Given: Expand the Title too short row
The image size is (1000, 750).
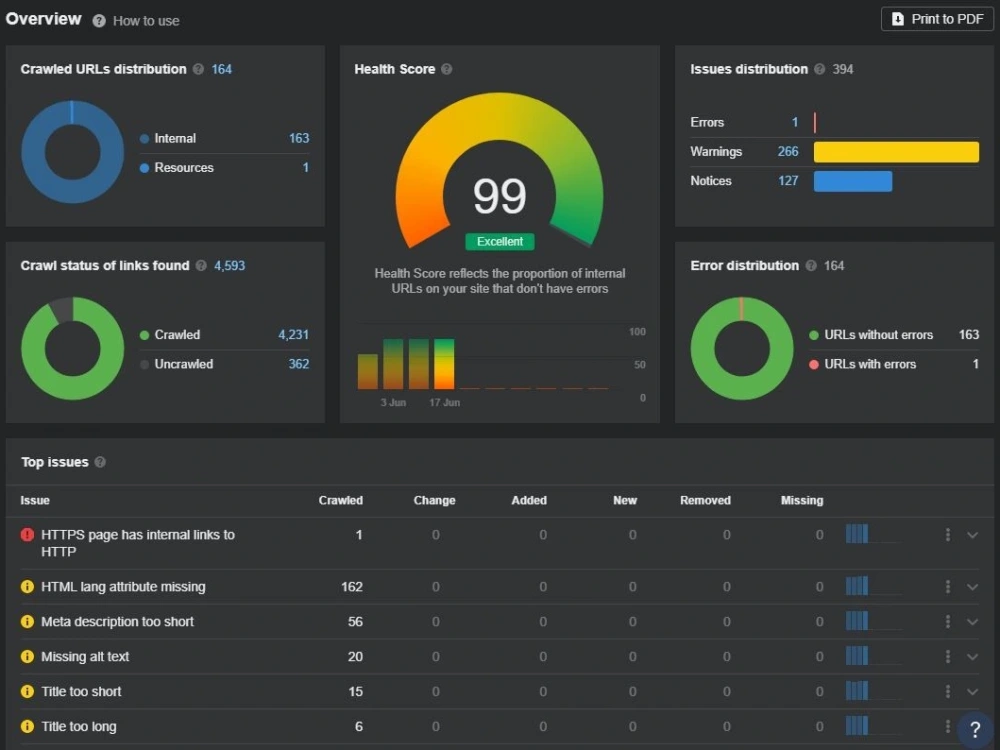Looking at the screenshot, I should 972,692.
